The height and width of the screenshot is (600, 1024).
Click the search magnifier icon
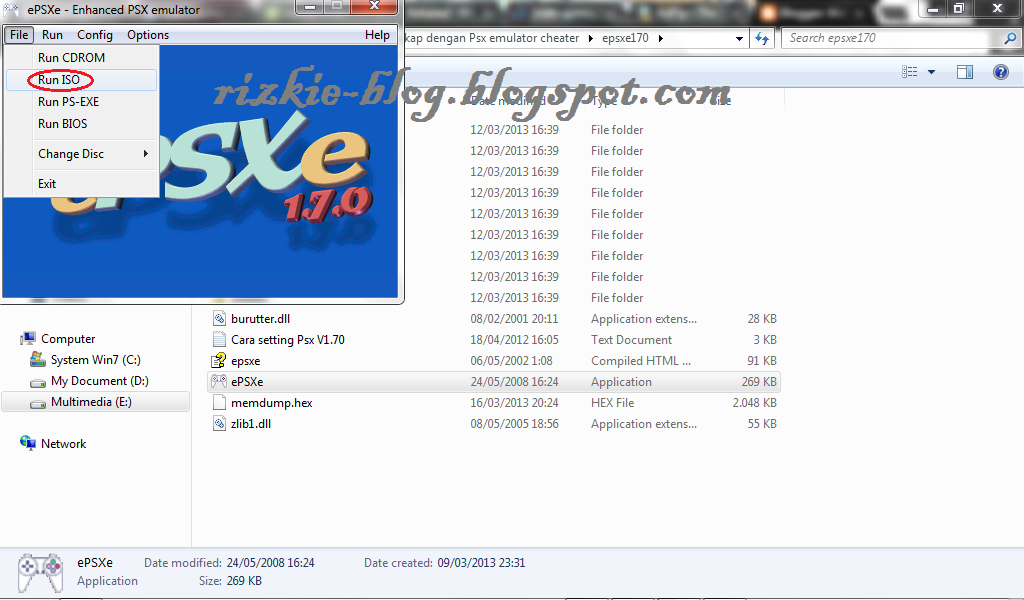point(1010,39)
